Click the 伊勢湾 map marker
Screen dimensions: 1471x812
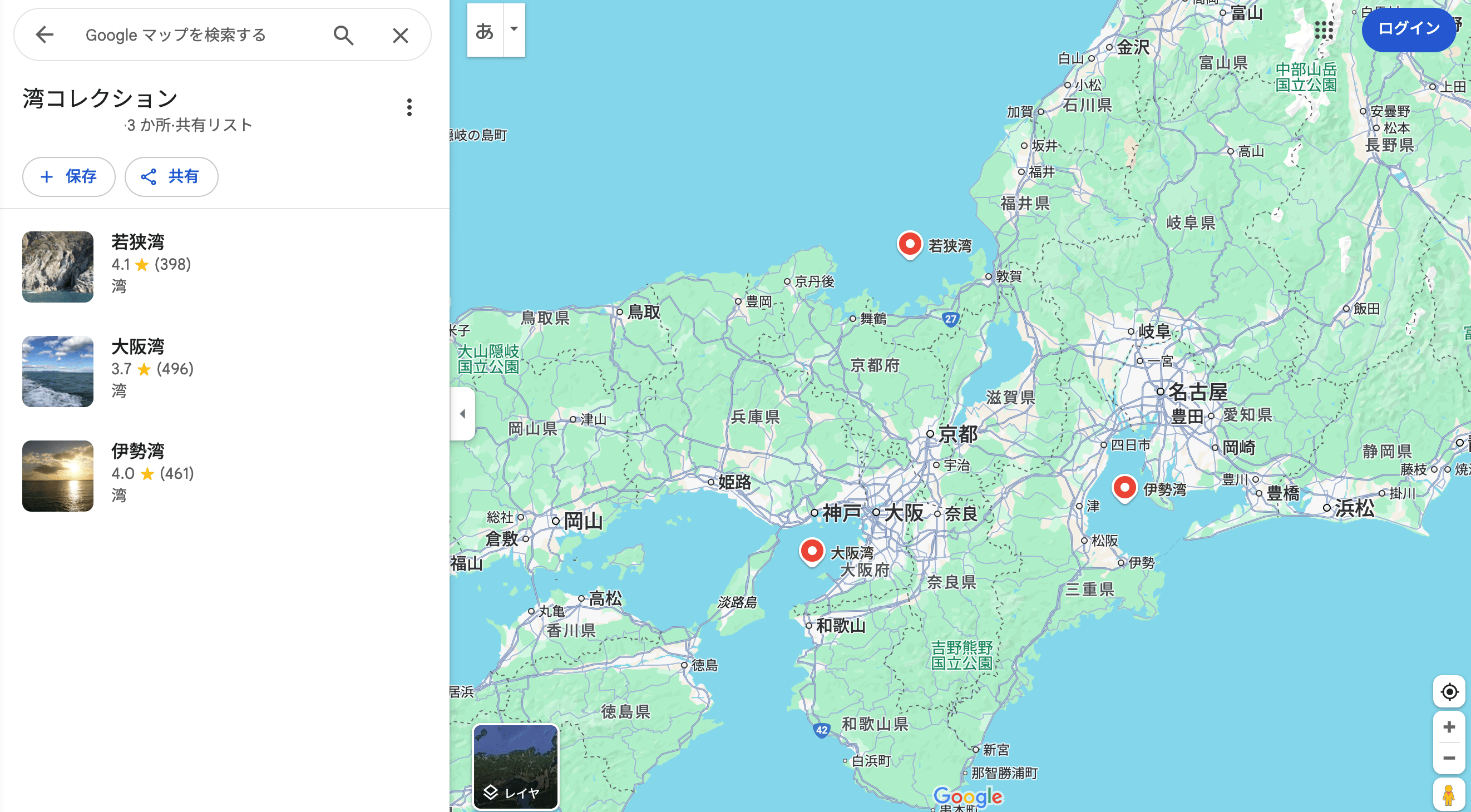[x=1124, y=488]
